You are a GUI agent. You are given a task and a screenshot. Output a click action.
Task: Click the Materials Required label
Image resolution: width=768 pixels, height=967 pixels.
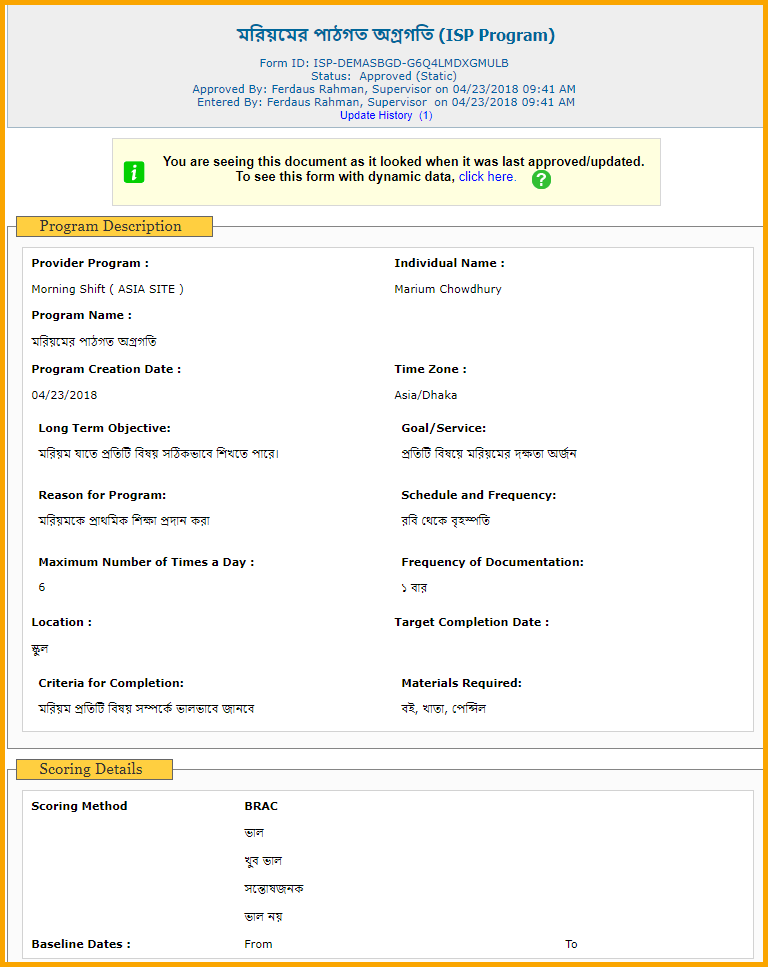pos(461,683)
